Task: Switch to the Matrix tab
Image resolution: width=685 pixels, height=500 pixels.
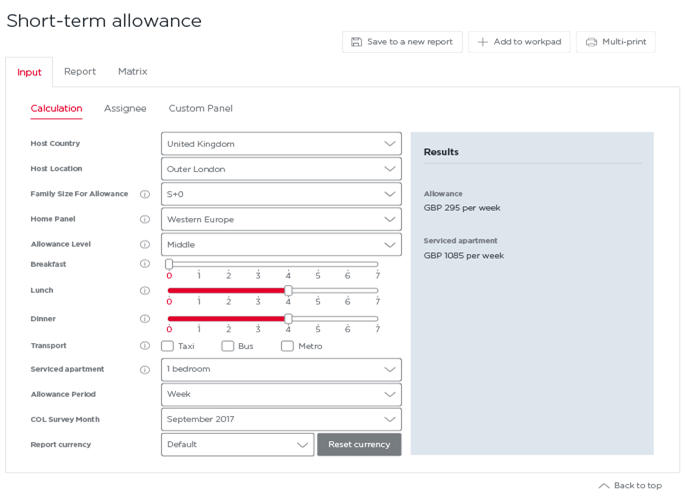Action: point(133,72)
